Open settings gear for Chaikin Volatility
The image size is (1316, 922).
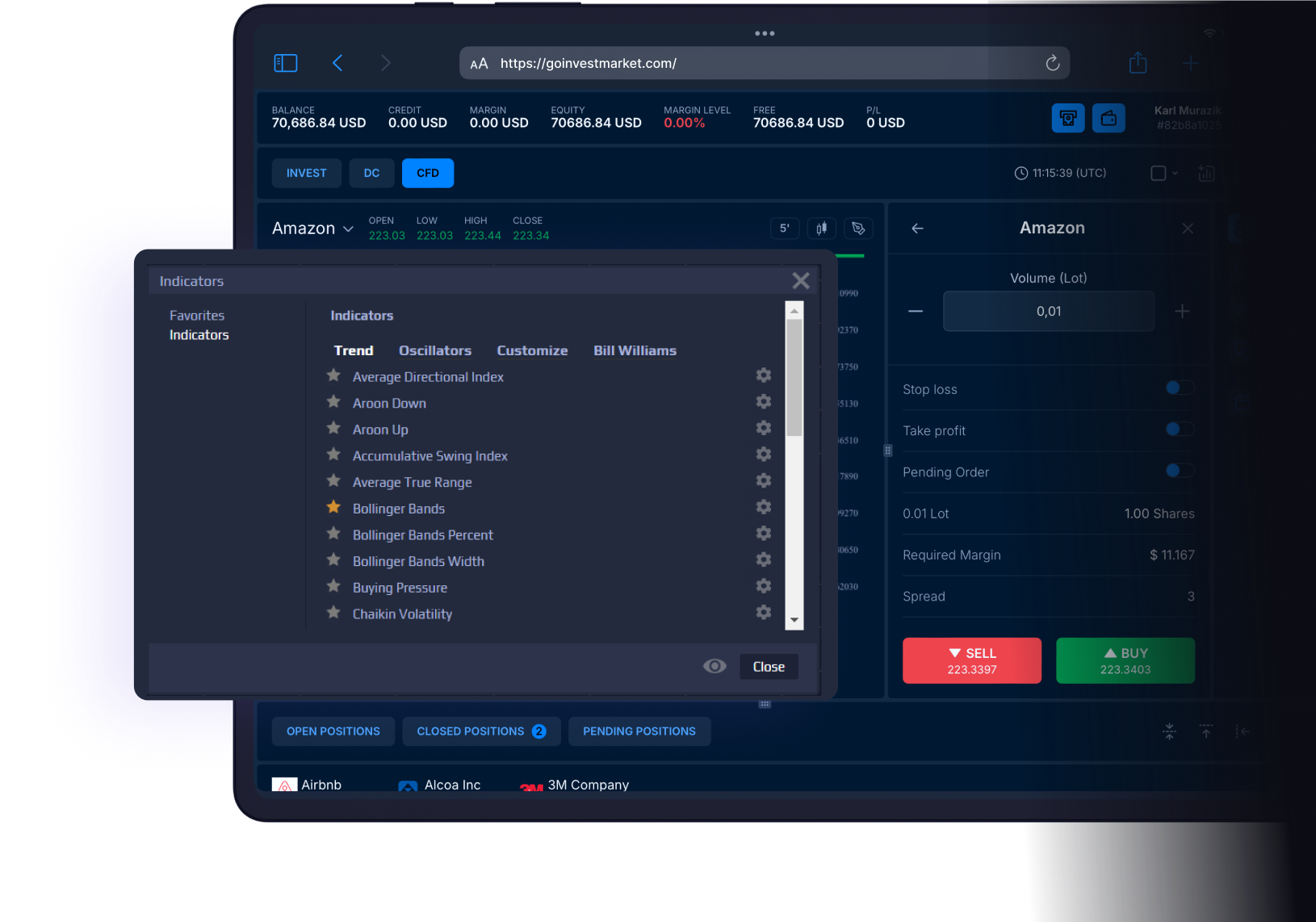(764, 612)
